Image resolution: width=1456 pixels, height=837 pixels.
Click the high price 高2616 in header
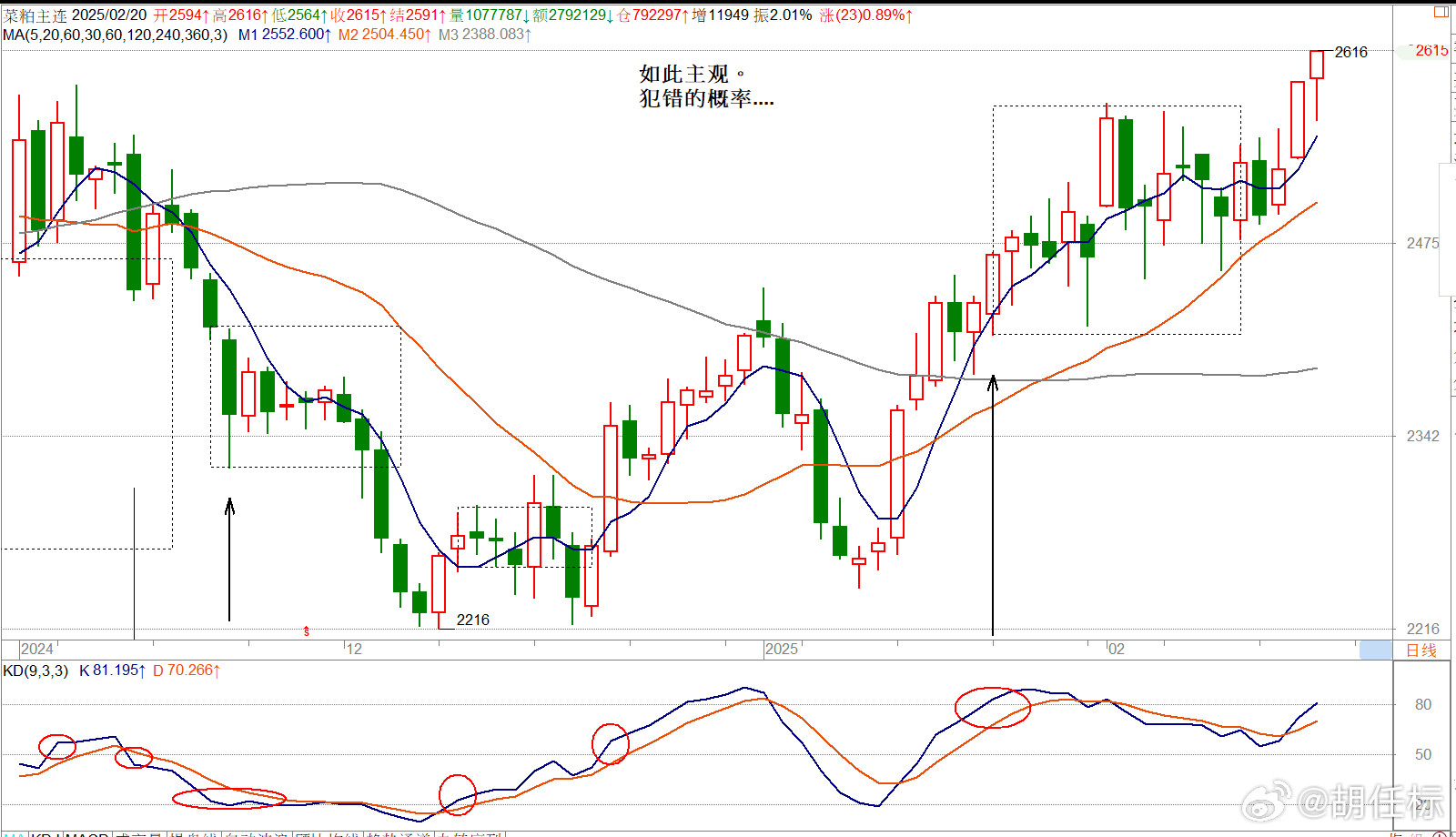point(240,15)
